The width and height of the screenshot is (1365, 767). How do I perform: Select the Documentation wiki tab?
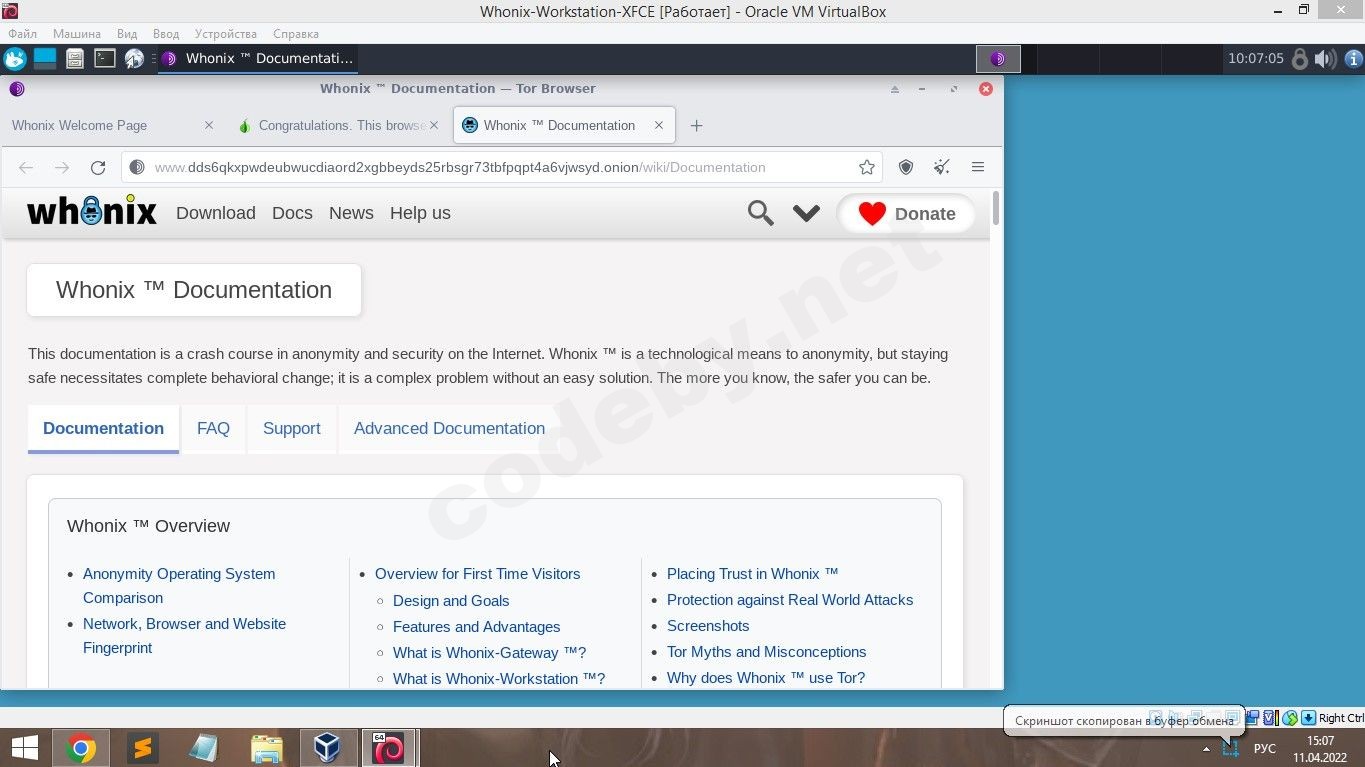(x=103, y=429)
